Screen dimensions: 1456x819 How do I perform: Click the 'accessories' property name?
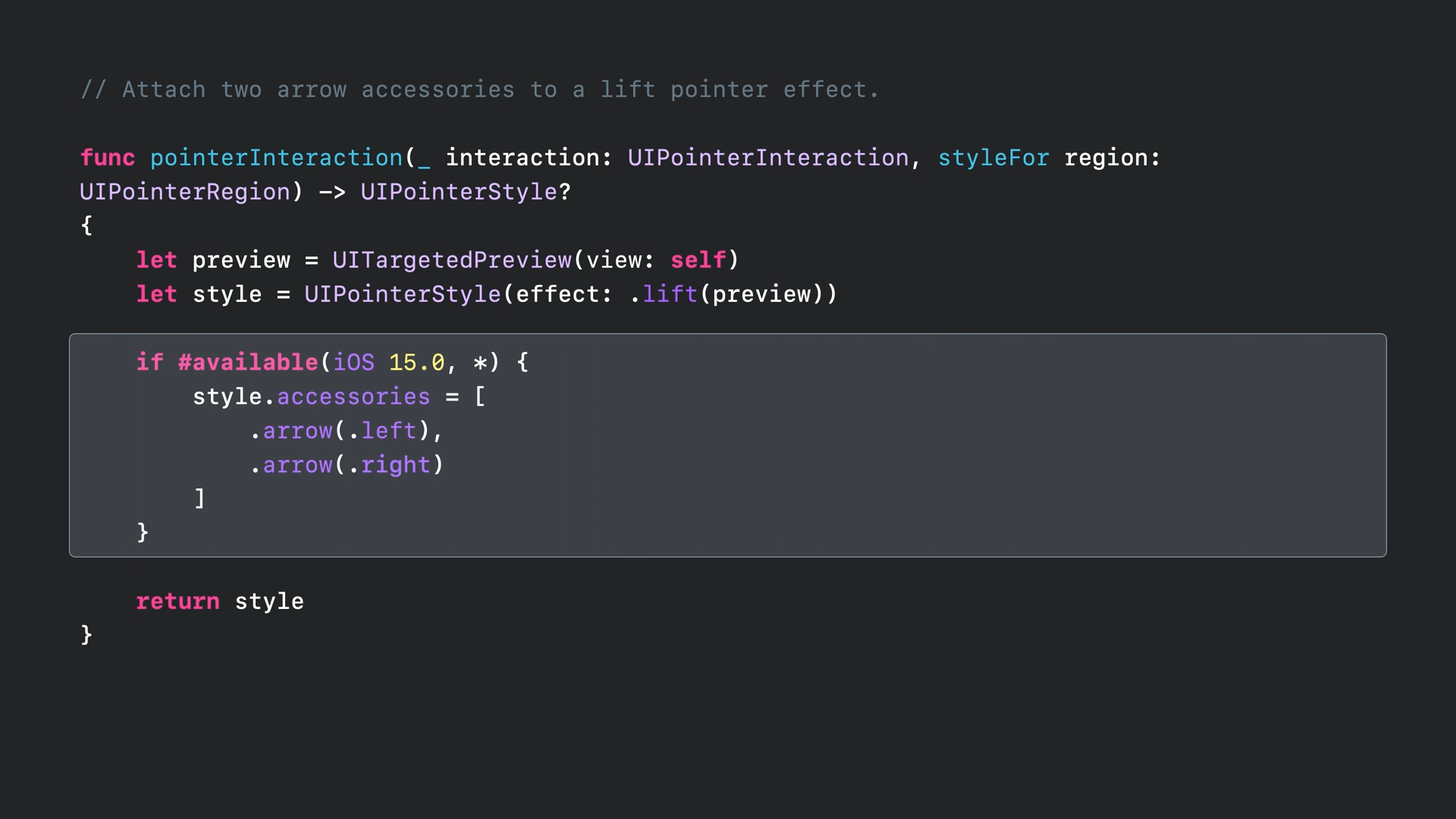[x=353, y=397]
